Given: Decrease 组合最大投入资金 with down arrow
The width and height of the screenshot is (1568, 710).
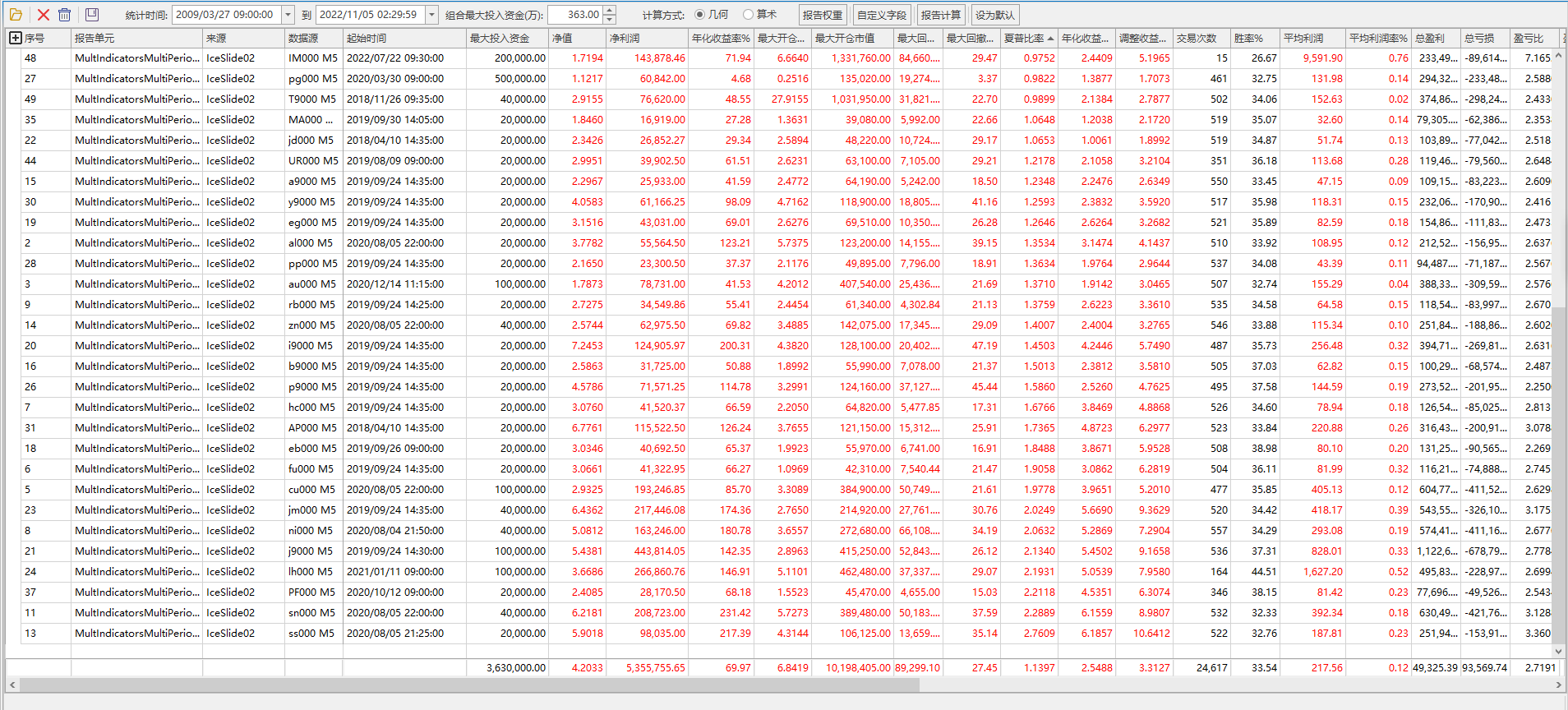Looking at the screenshot, I should pos(609,19).
